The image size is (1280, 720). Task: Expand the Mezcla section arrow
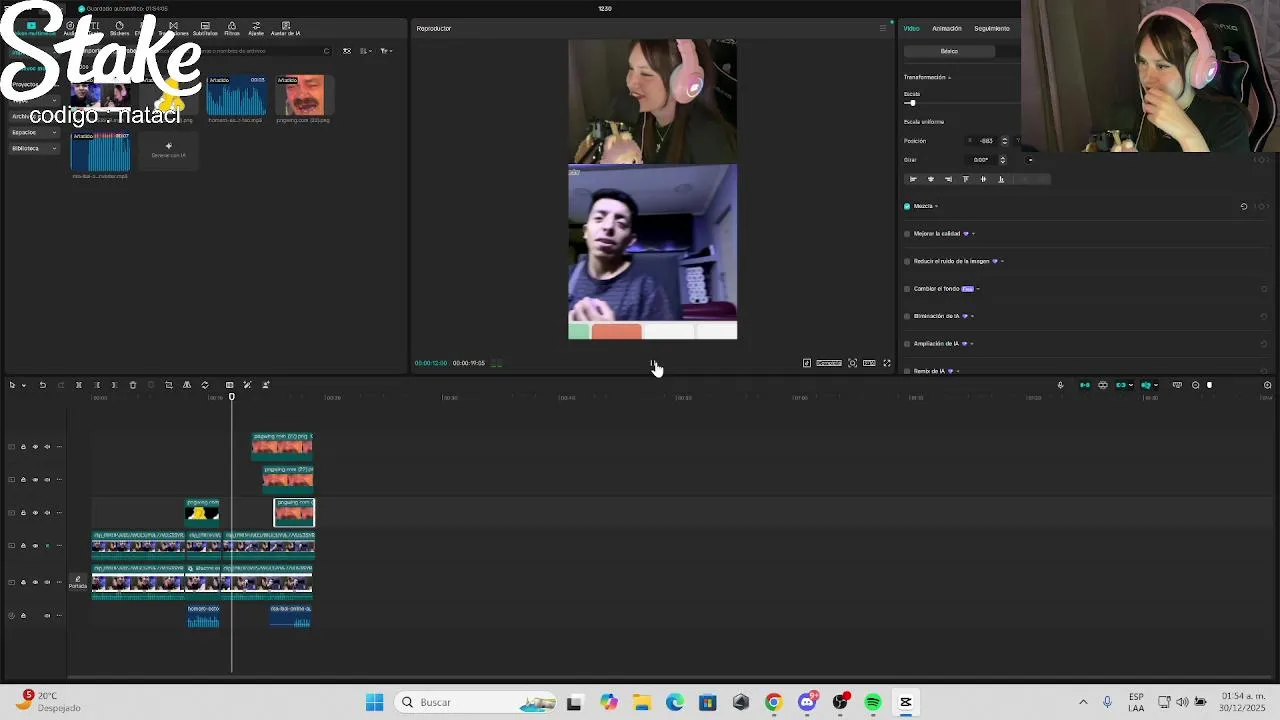[936, 206]
